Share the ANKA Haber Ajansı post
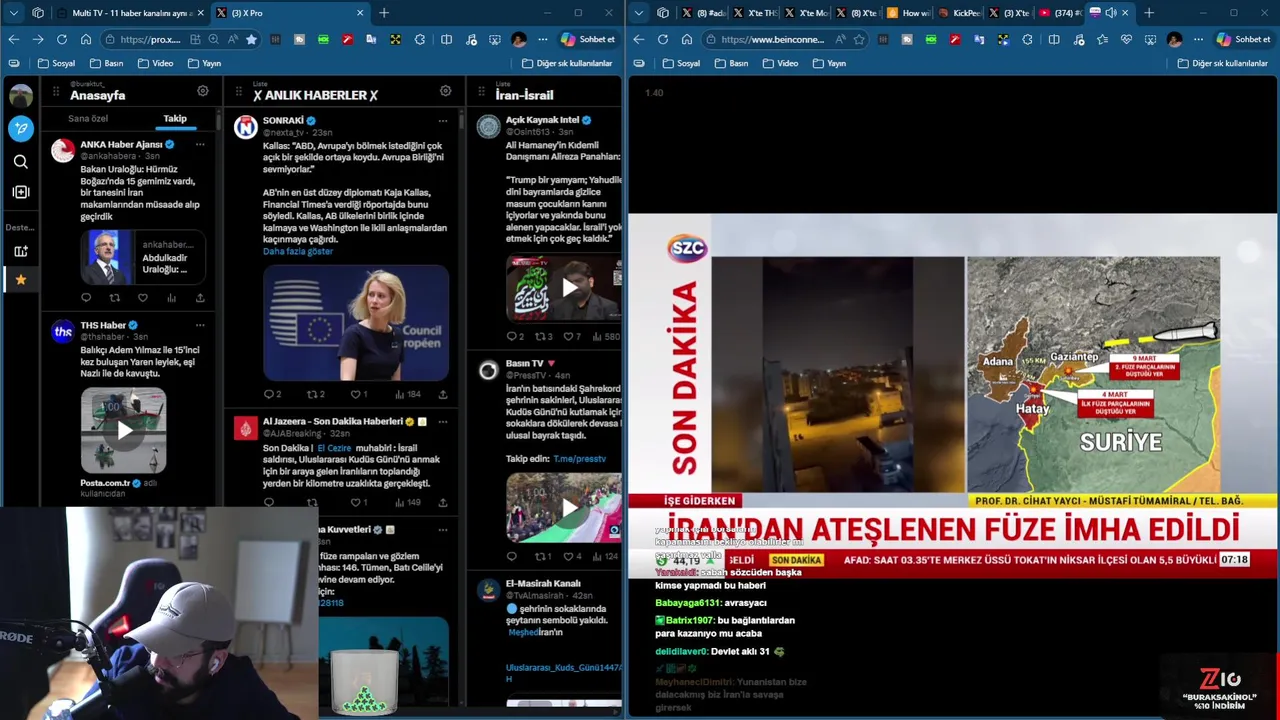 [x=200, y=298]
